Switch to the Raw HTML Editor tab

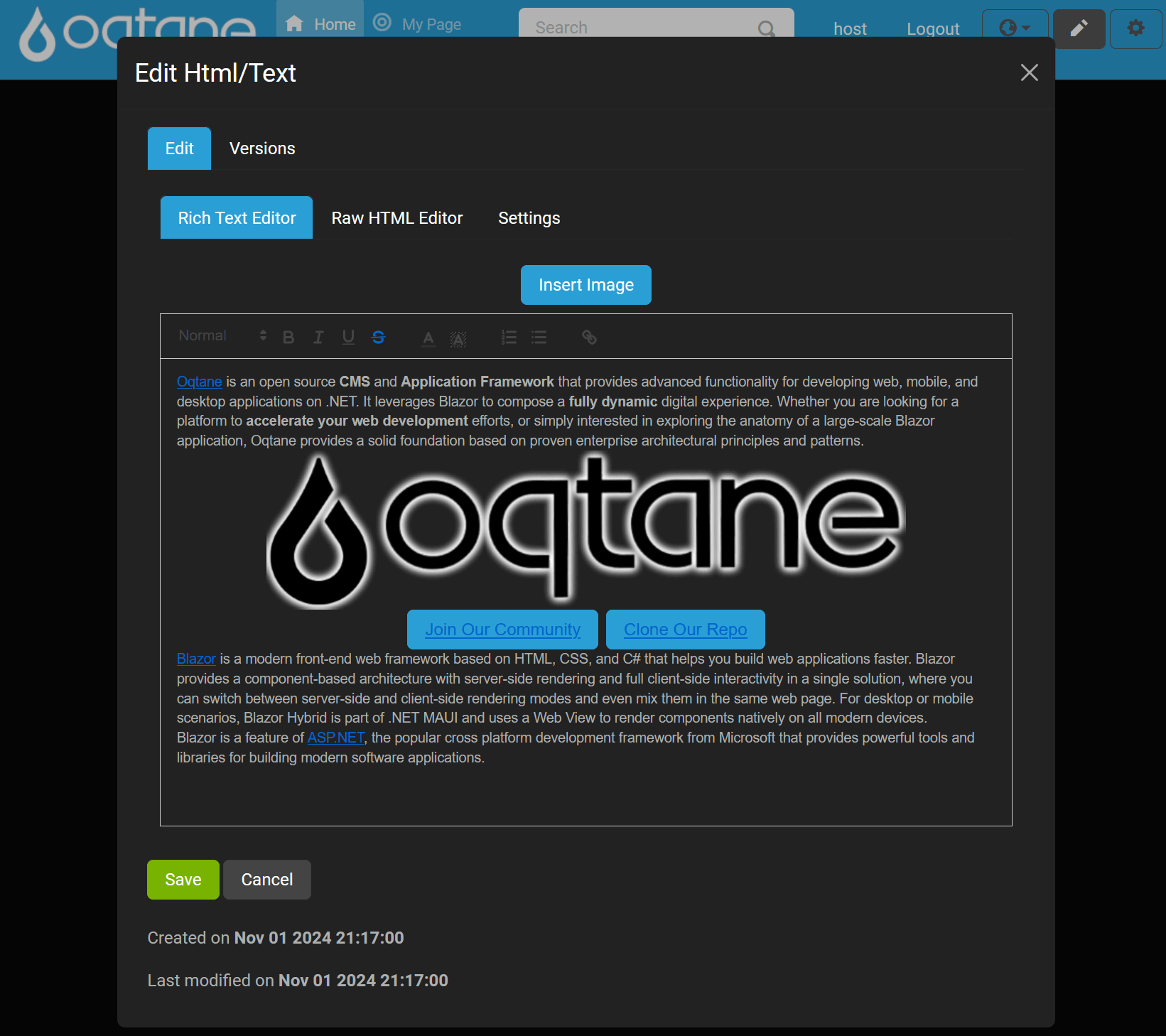pos(397,218)
